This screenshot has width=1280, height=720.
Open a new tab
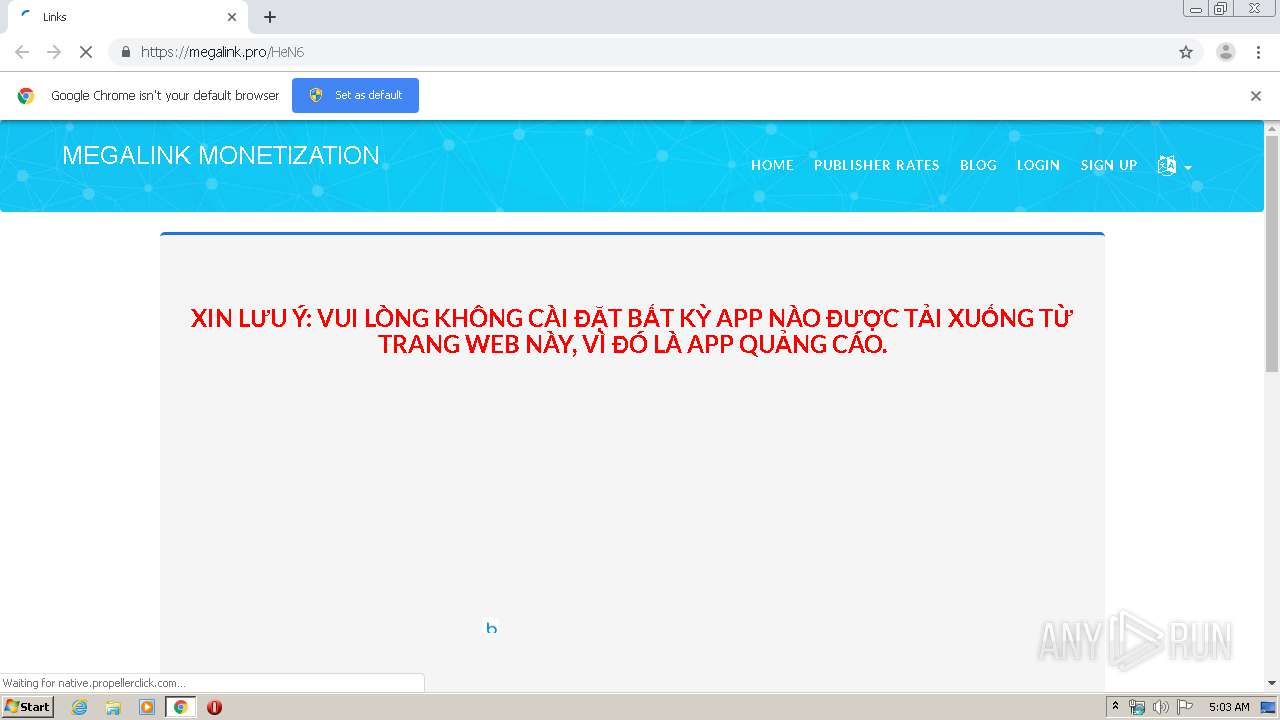point(270,17)
